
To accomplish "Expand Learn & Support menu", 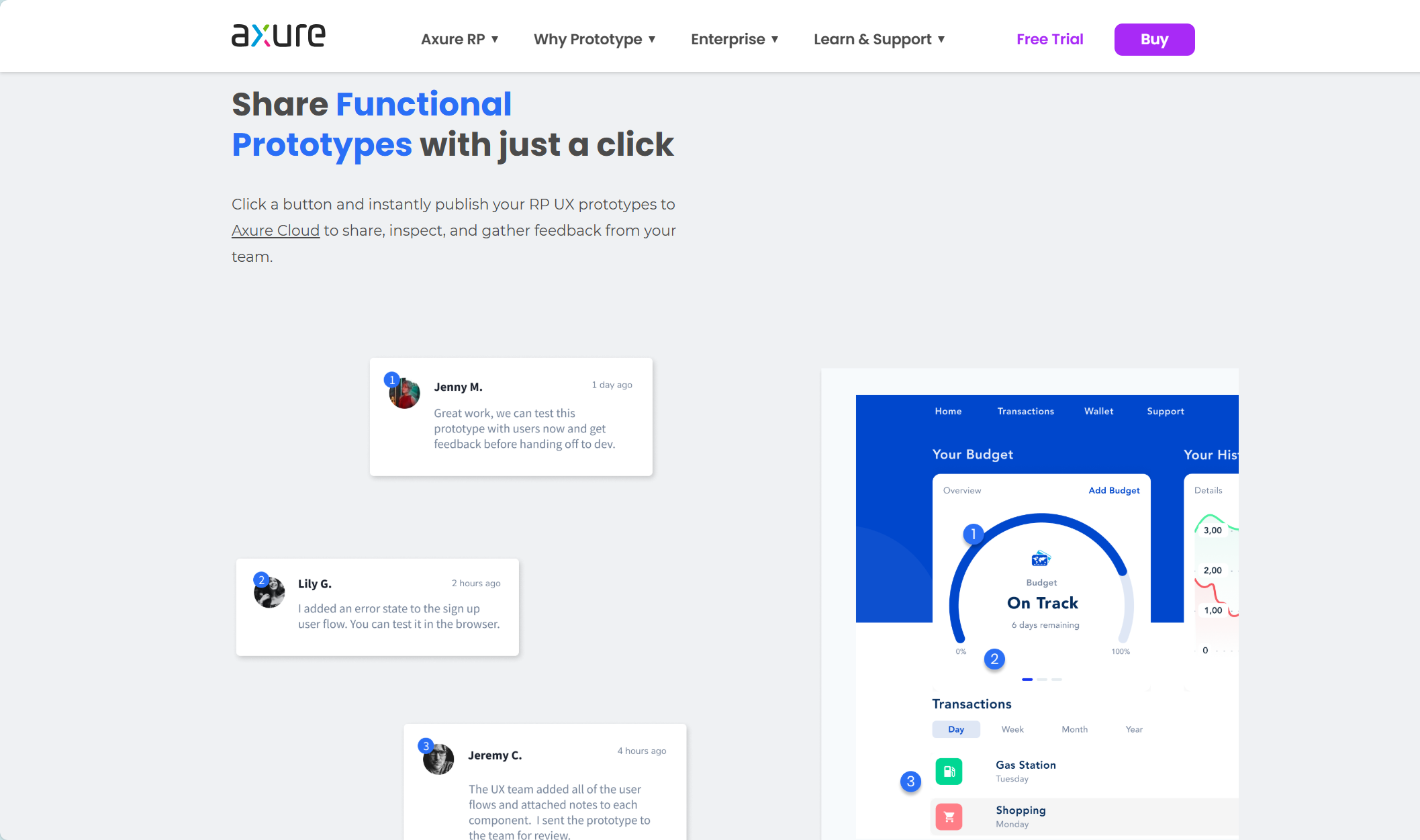I will [879, 40].
